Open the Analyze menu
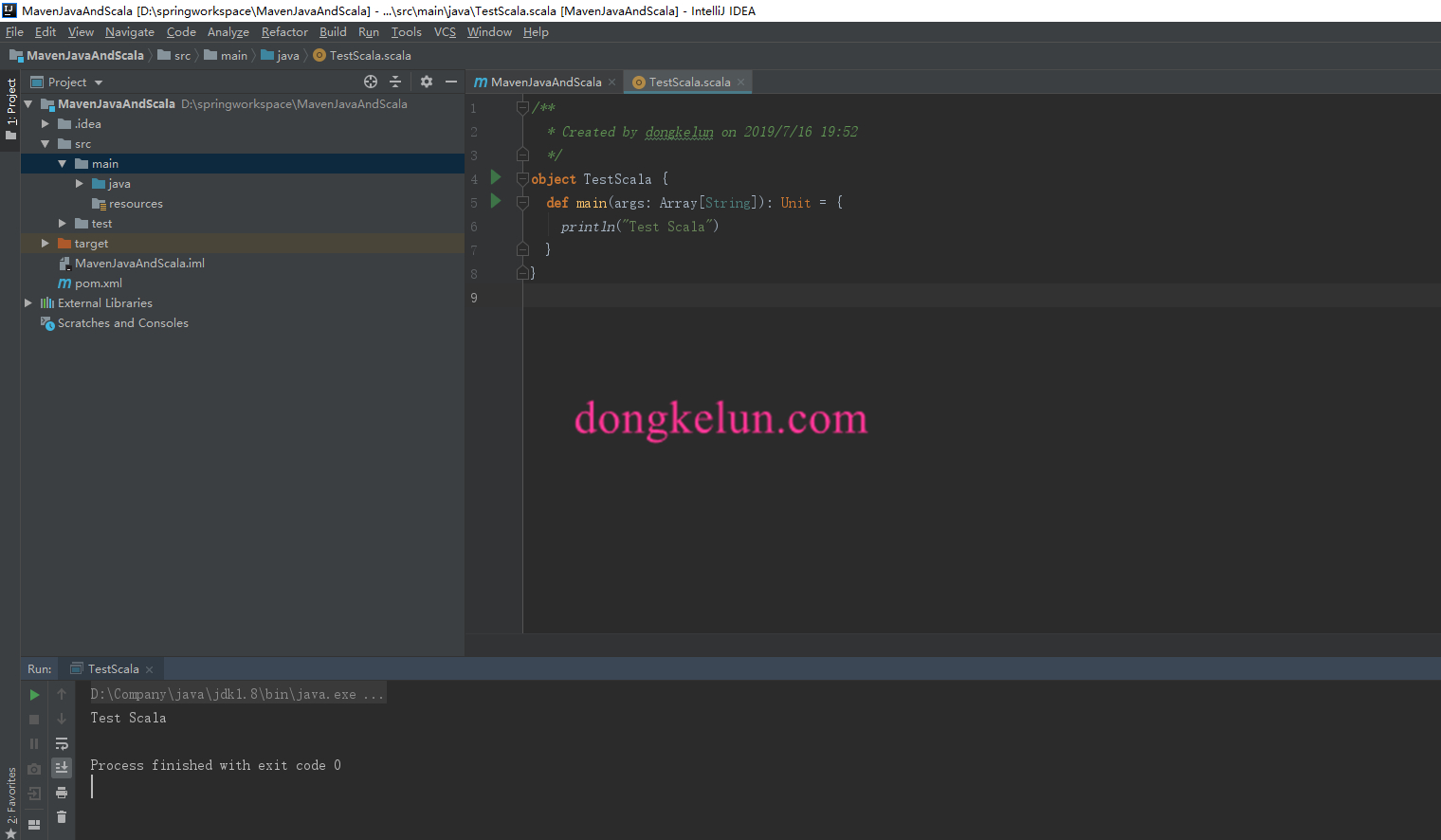The width and height of the screenshot is (1441, 840). click(x=228, y=32)
